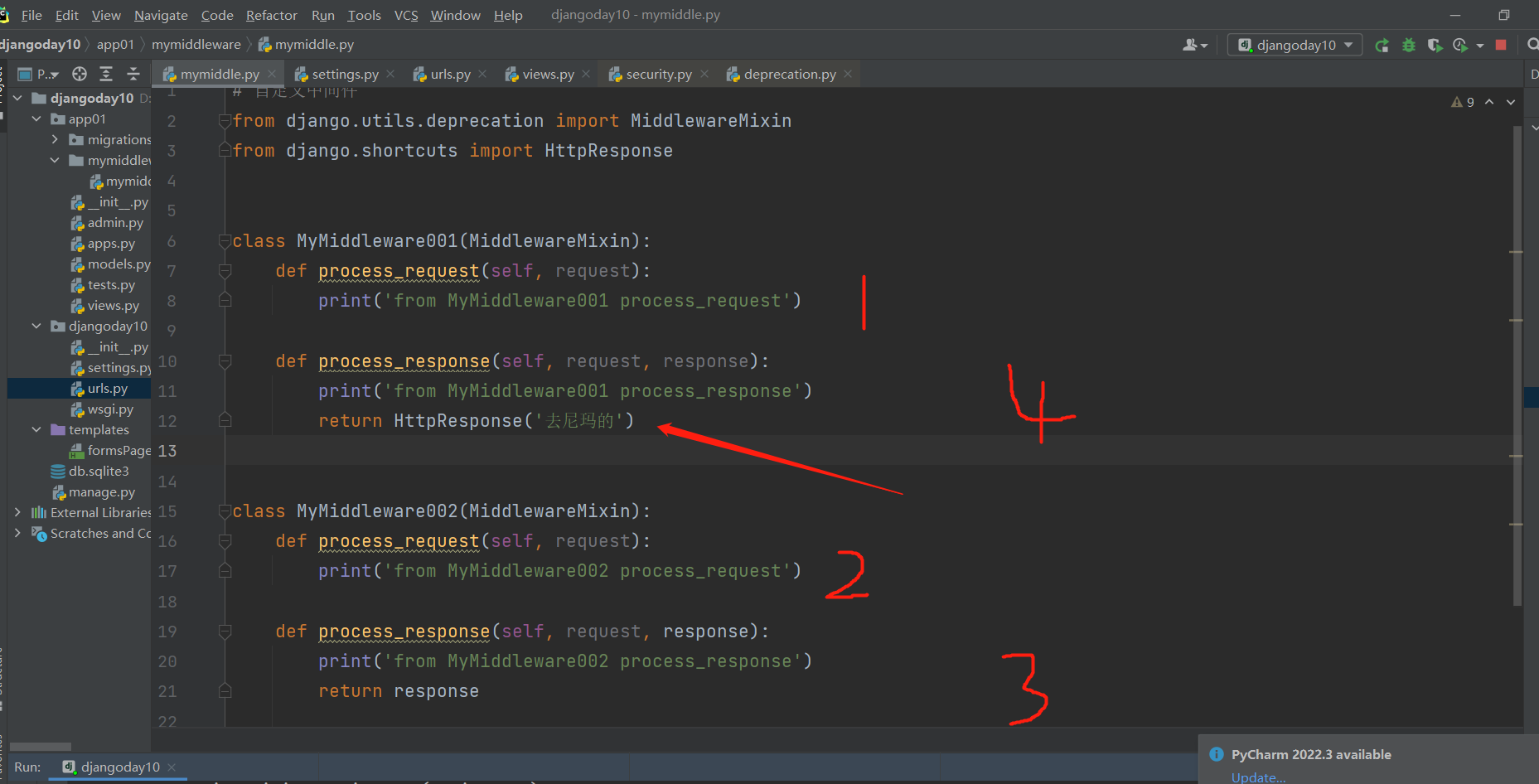Viewport: 1539px width, 784px height.
Task: Collapse the inner djangoday10 package folder
Action: pos(36,326)
